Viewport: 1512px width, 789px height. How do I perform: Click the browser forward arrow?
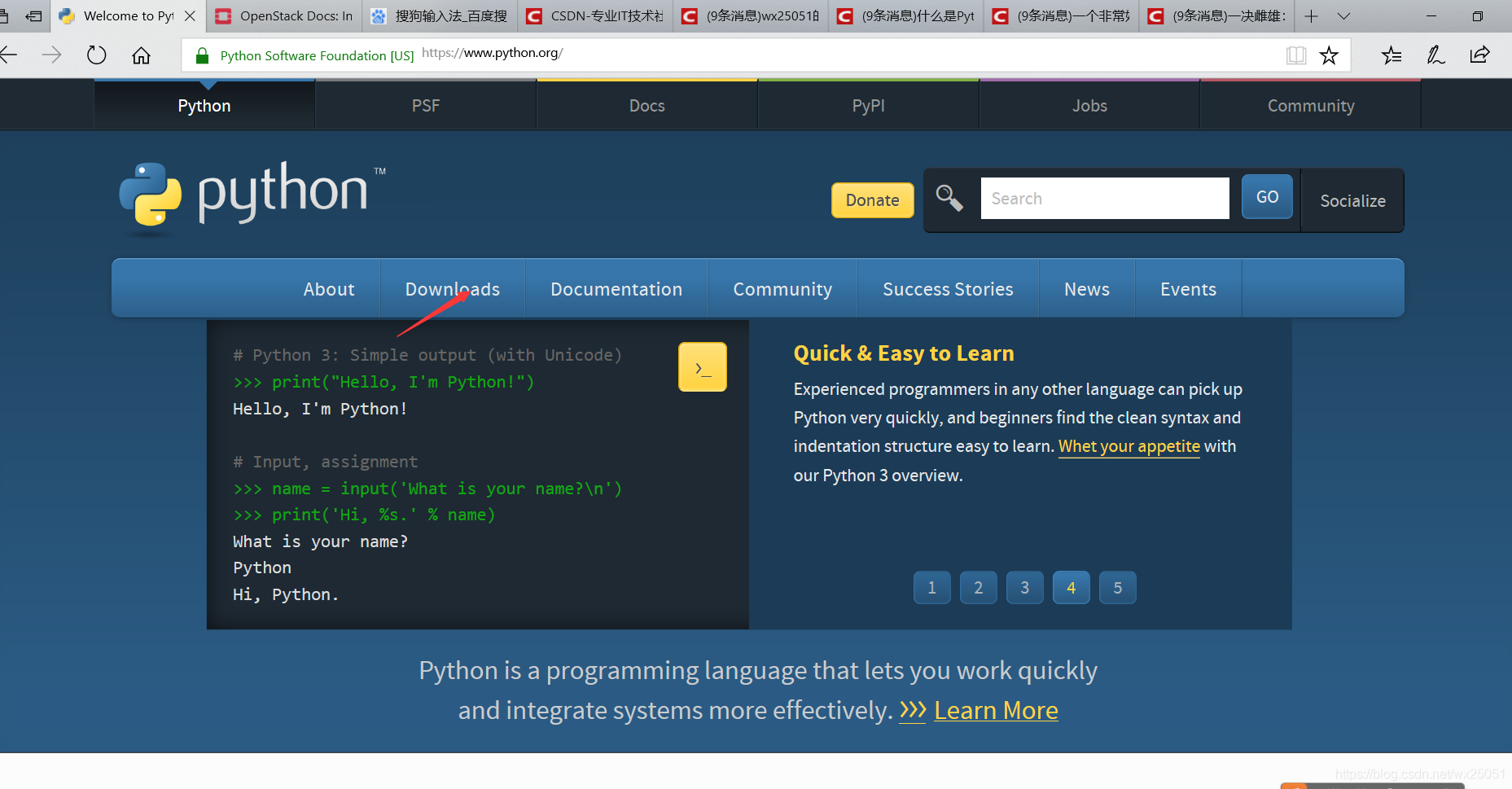pos(51,55)
